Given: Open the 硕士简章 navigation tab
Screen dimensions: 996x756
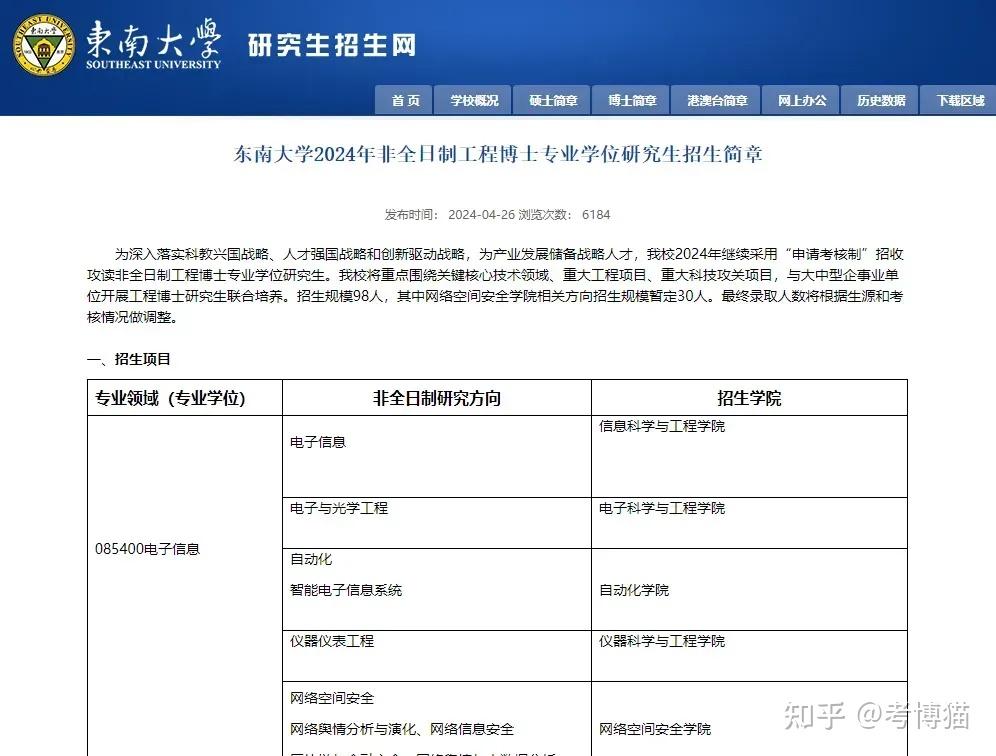Looking at the screenshot, I should click(x=553, y=100).
